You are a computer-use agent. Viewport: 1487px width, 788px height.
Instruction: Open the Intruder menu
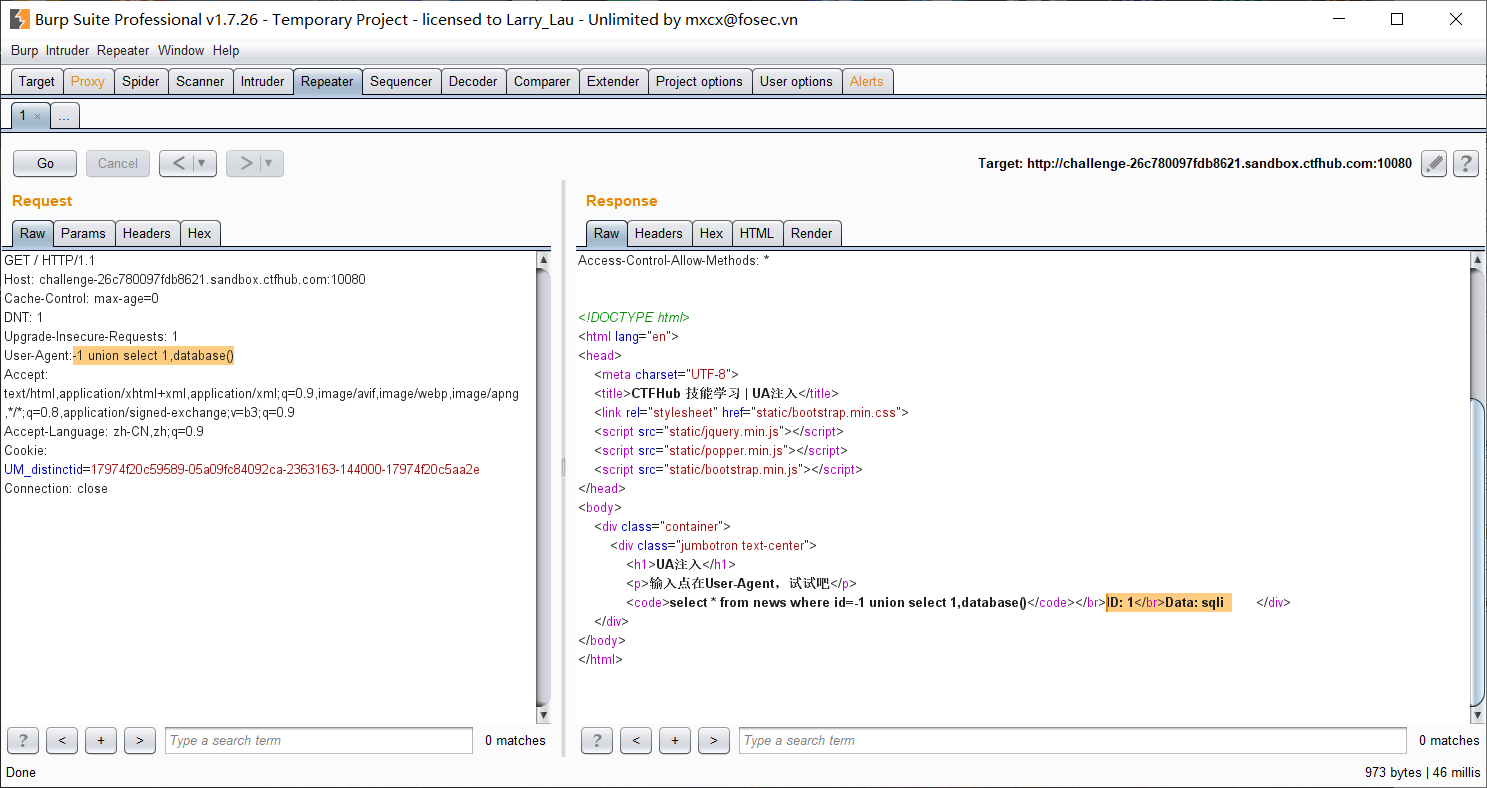tap(67, 50)
